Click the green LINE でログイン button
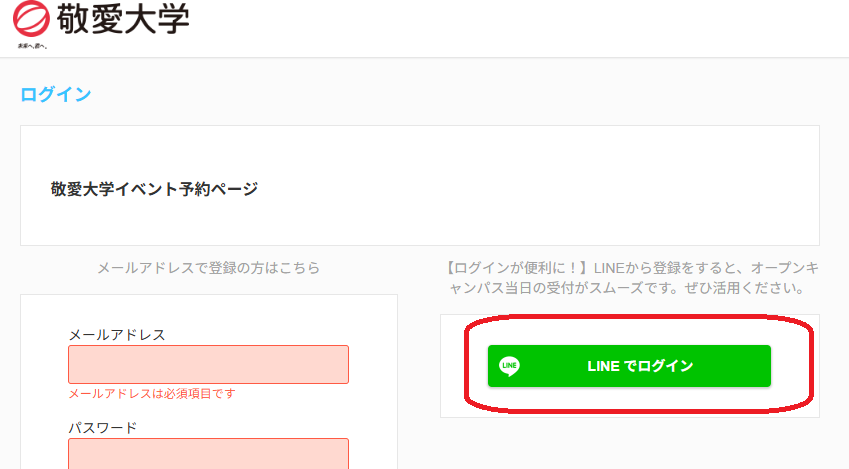 (x=629, y=366)
